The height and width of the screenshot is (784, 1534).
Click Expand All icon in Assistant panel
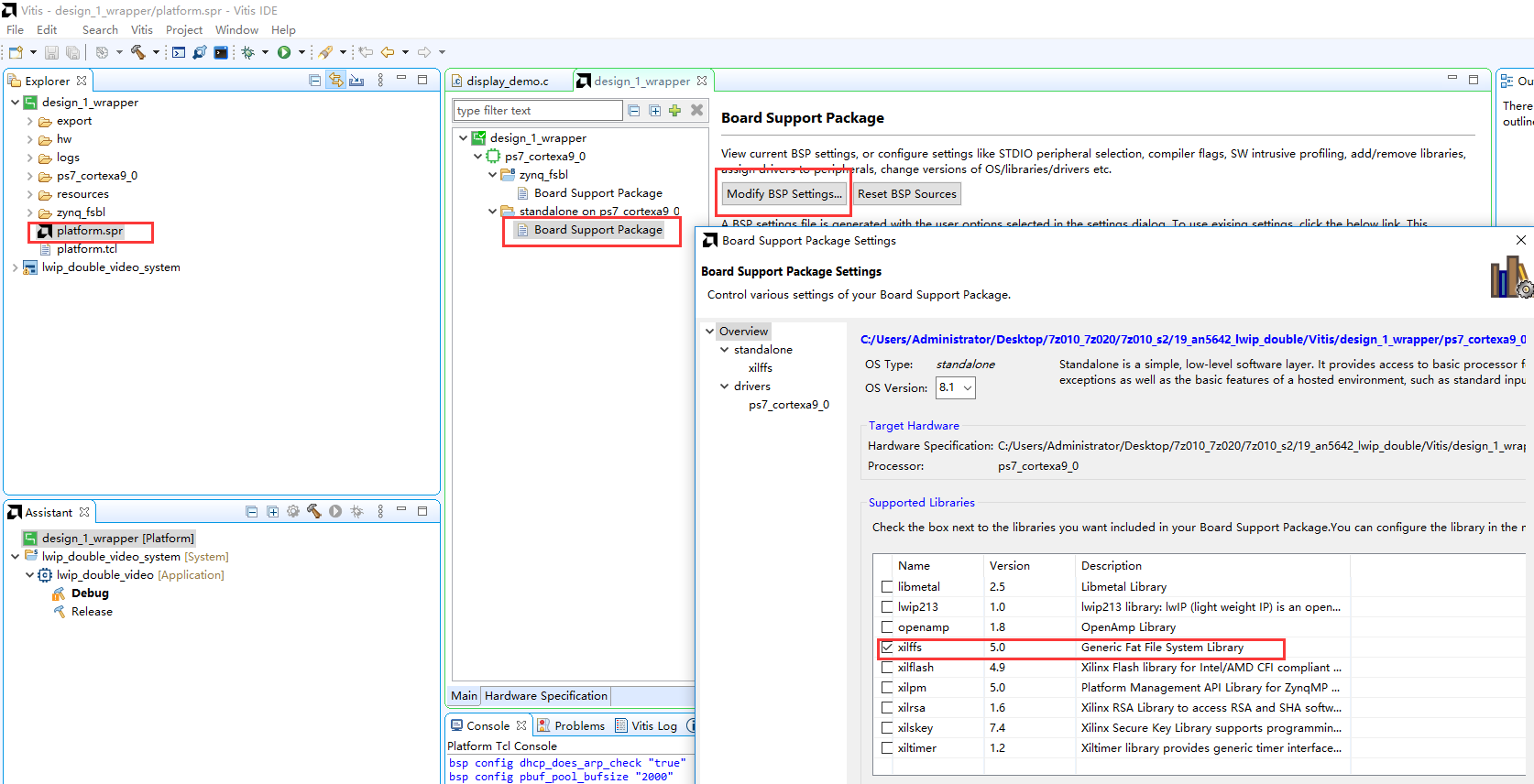tap(272, 512)
